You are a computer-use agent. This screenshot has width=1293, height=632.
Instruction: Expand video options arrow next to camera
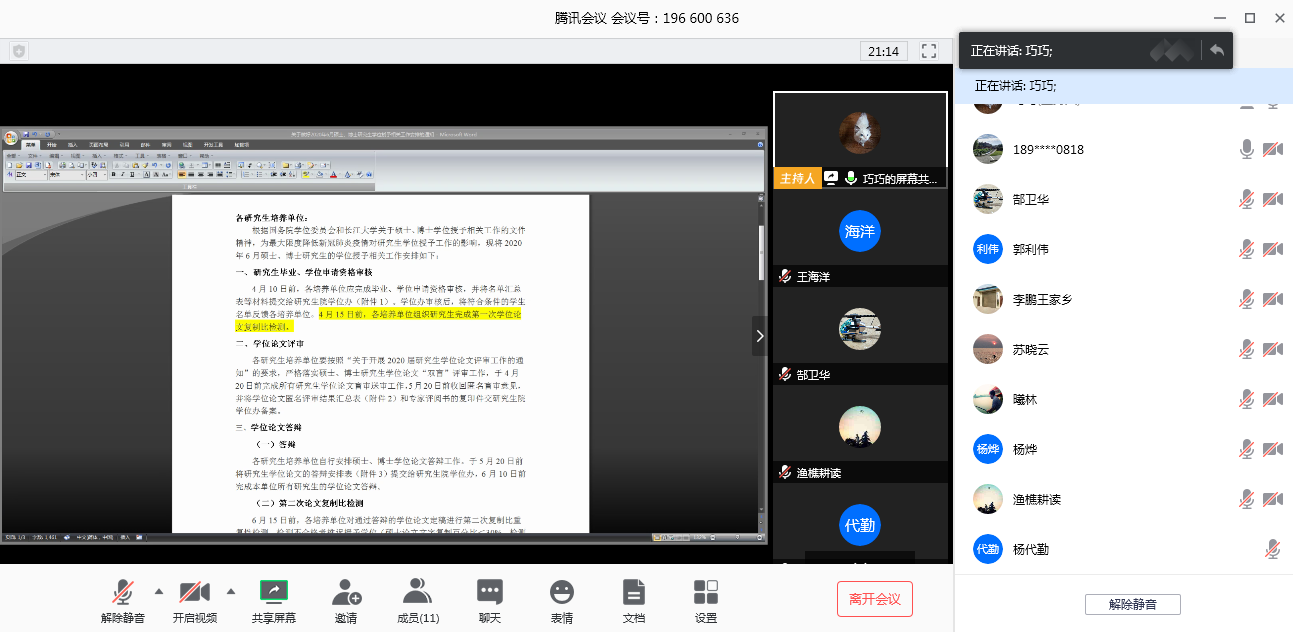pos(231,591)
